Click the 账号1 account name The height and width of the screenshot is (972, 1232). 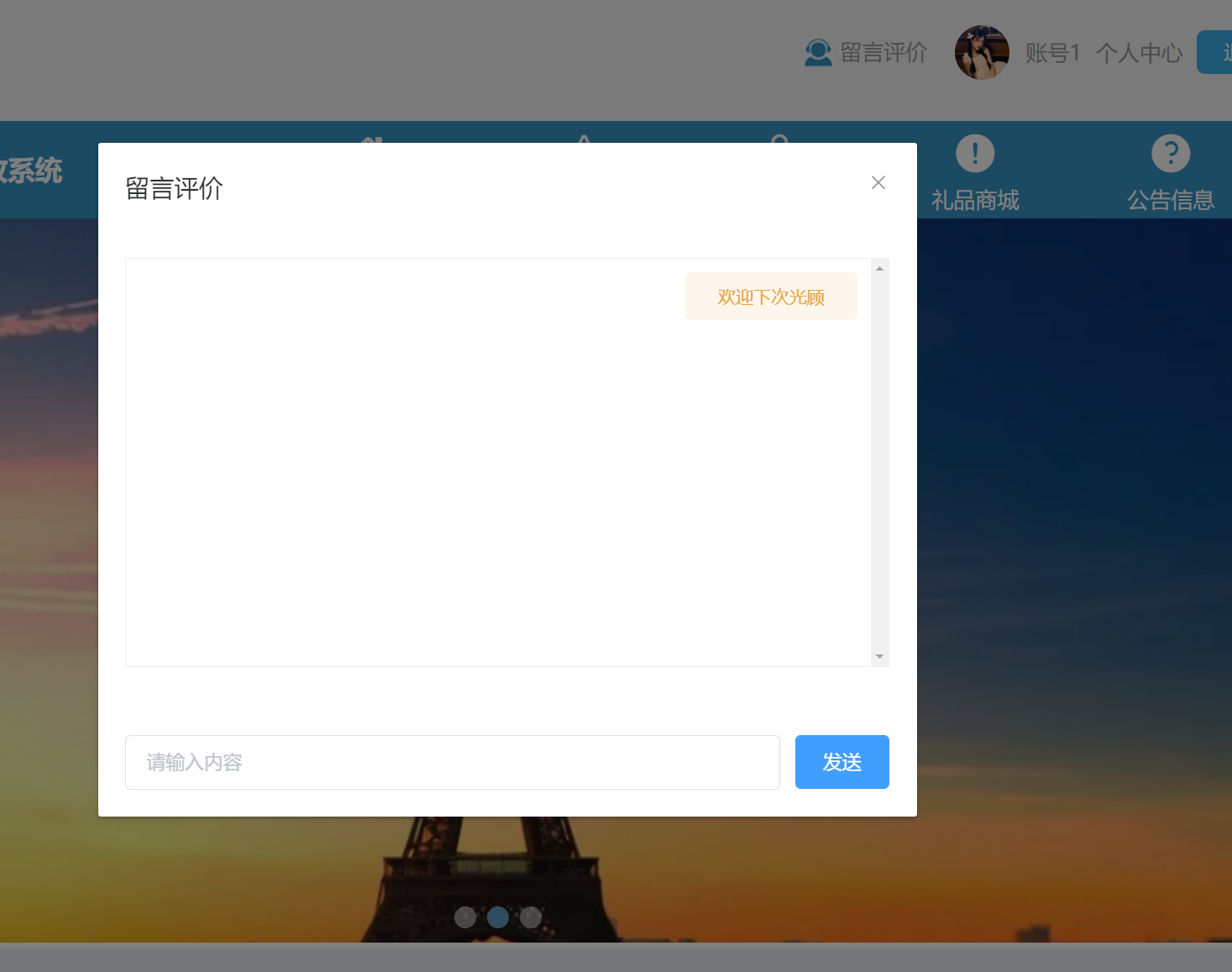click(1052, 52)
